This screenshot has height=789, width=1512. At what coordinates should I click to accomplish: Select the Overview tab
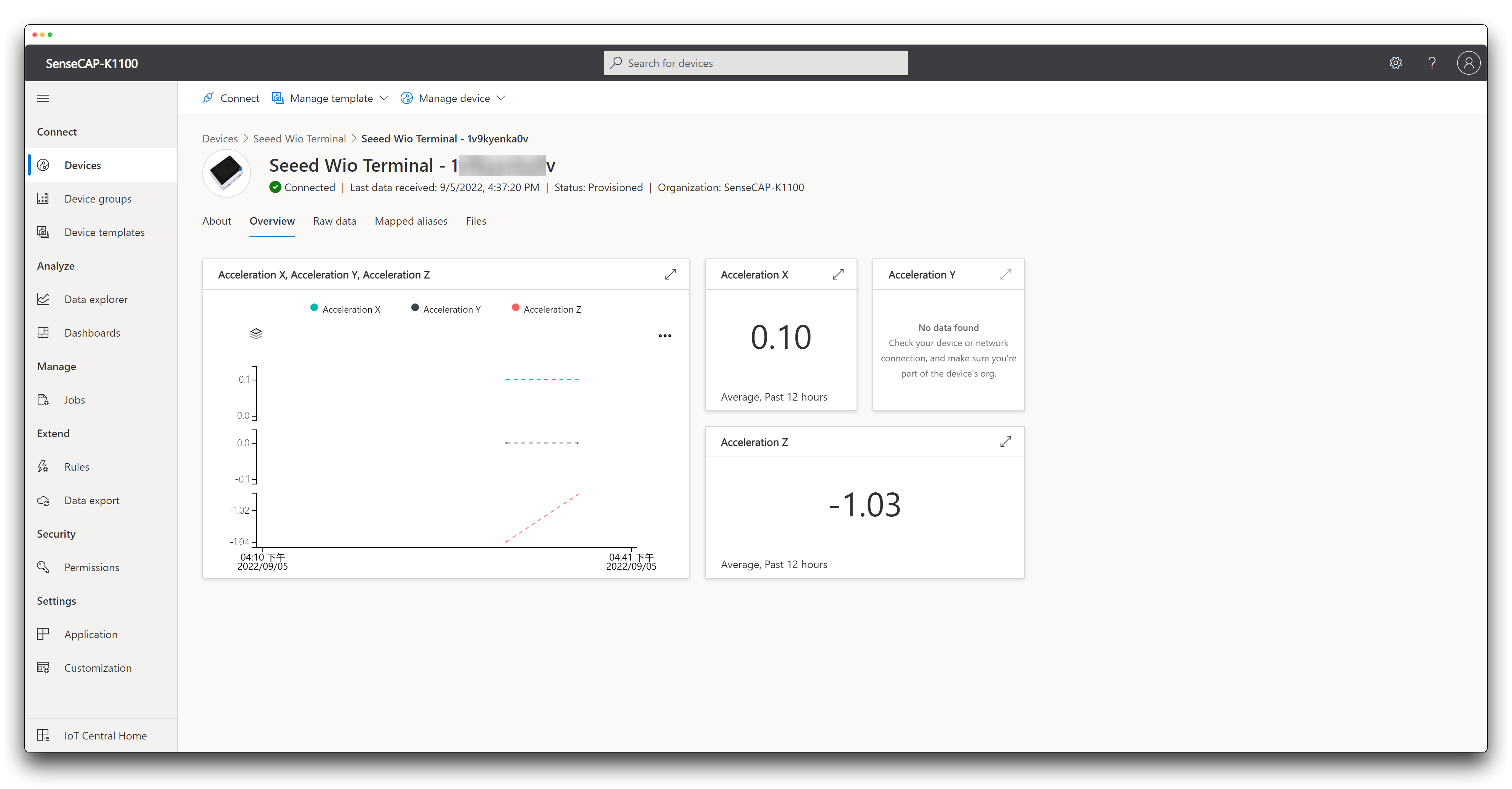tap(272, 221)
